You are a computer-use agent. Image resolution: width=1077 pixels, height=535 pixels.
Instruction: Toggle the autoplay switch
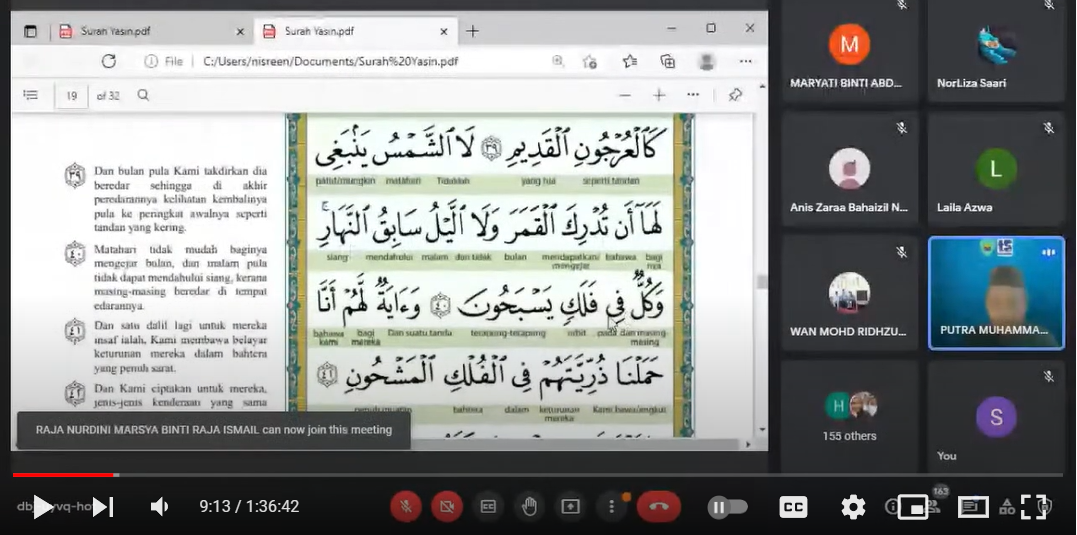coord(728,507)
